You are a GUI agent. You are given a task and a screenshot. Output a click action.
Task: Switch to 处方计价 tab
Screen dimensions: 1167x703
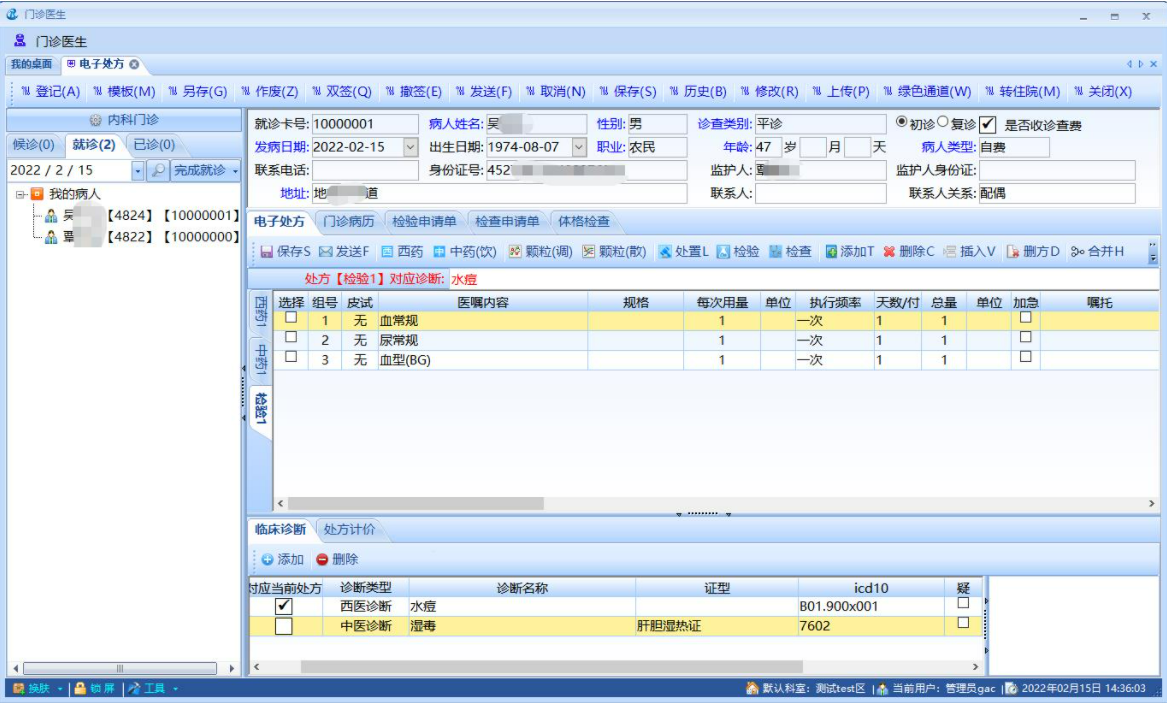[x=349, y=530]
